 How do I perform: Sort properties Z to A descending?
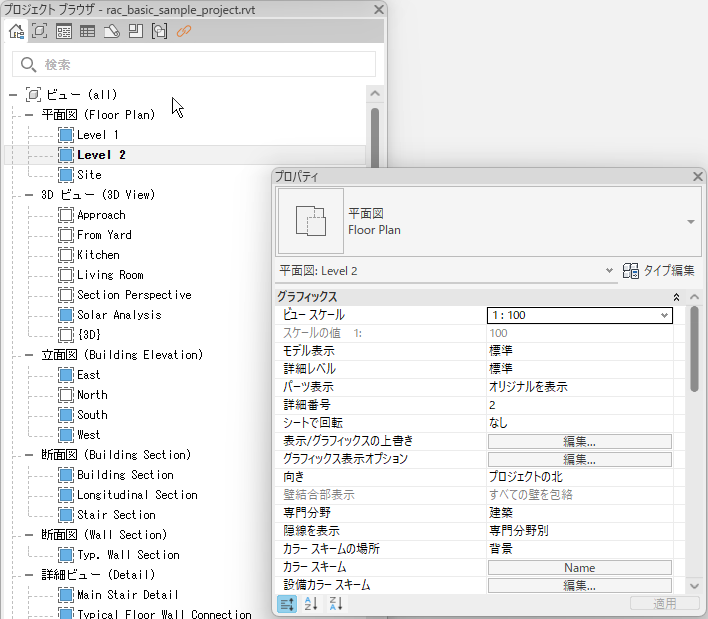click(x=336, y=604)
